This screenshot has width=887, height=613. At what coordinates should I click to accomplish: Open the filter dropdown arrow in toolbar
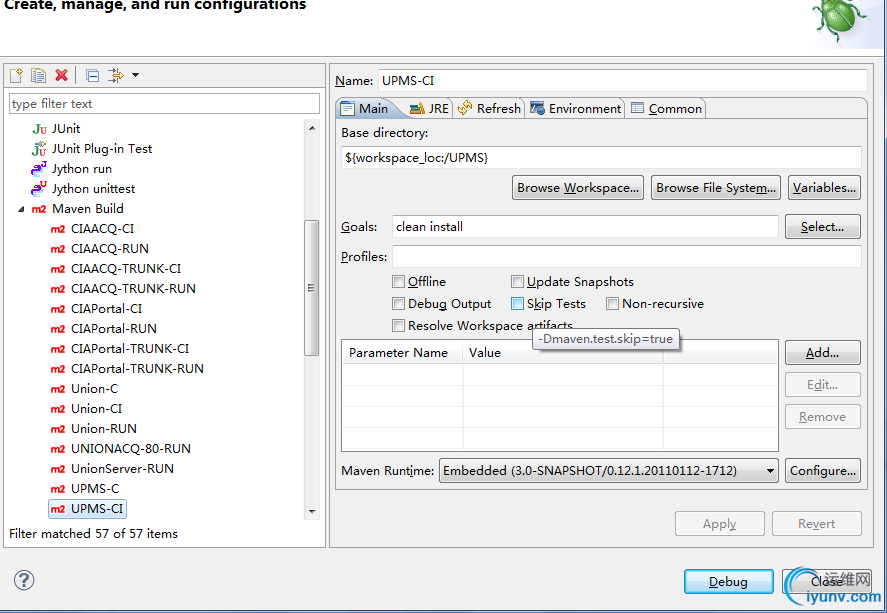point(135,75)
